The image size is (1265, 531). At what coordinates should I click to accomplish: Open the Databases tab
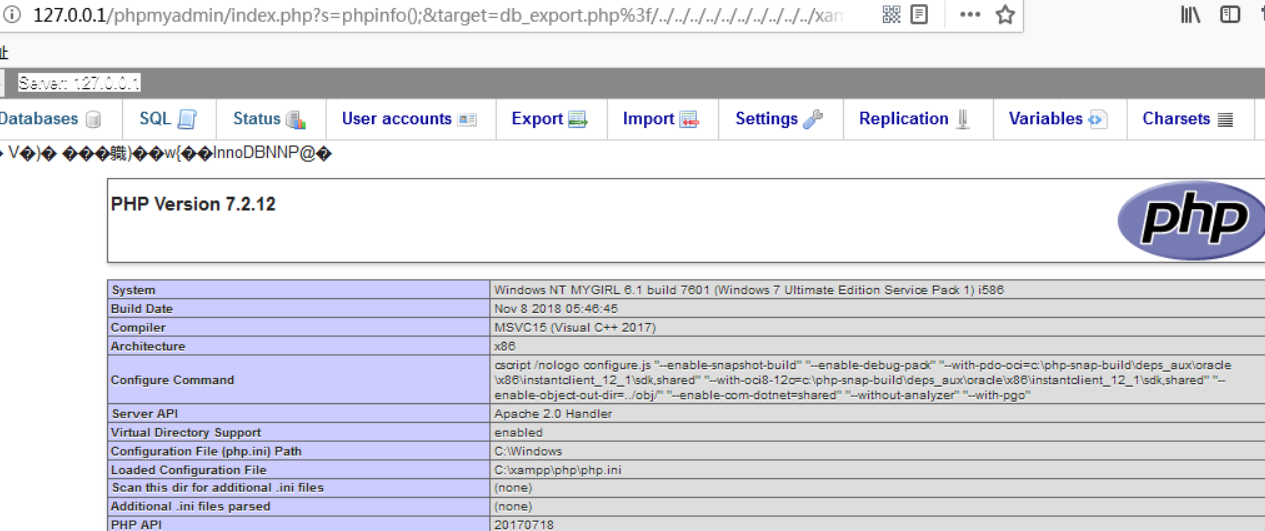50,119
